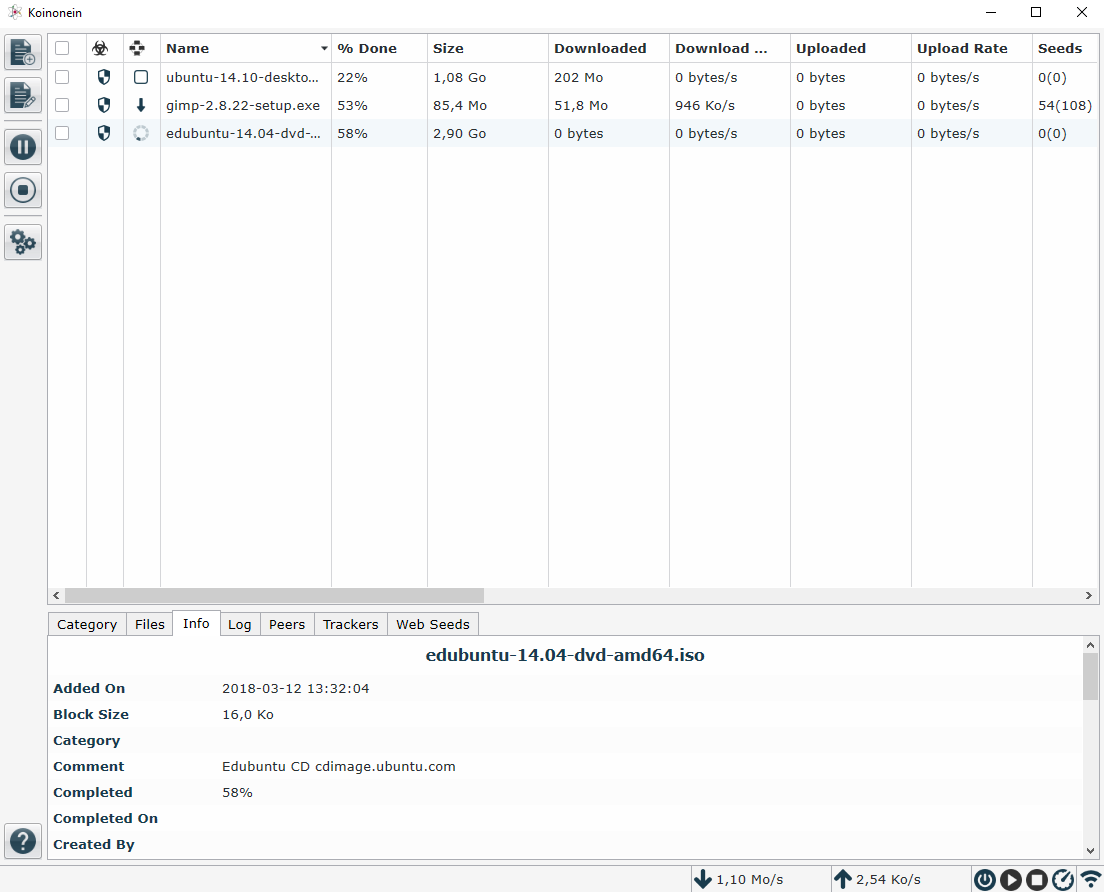Open the create/edit torrent document icon
Viewport: 1104px width, 892px height.
click(23, 95)
